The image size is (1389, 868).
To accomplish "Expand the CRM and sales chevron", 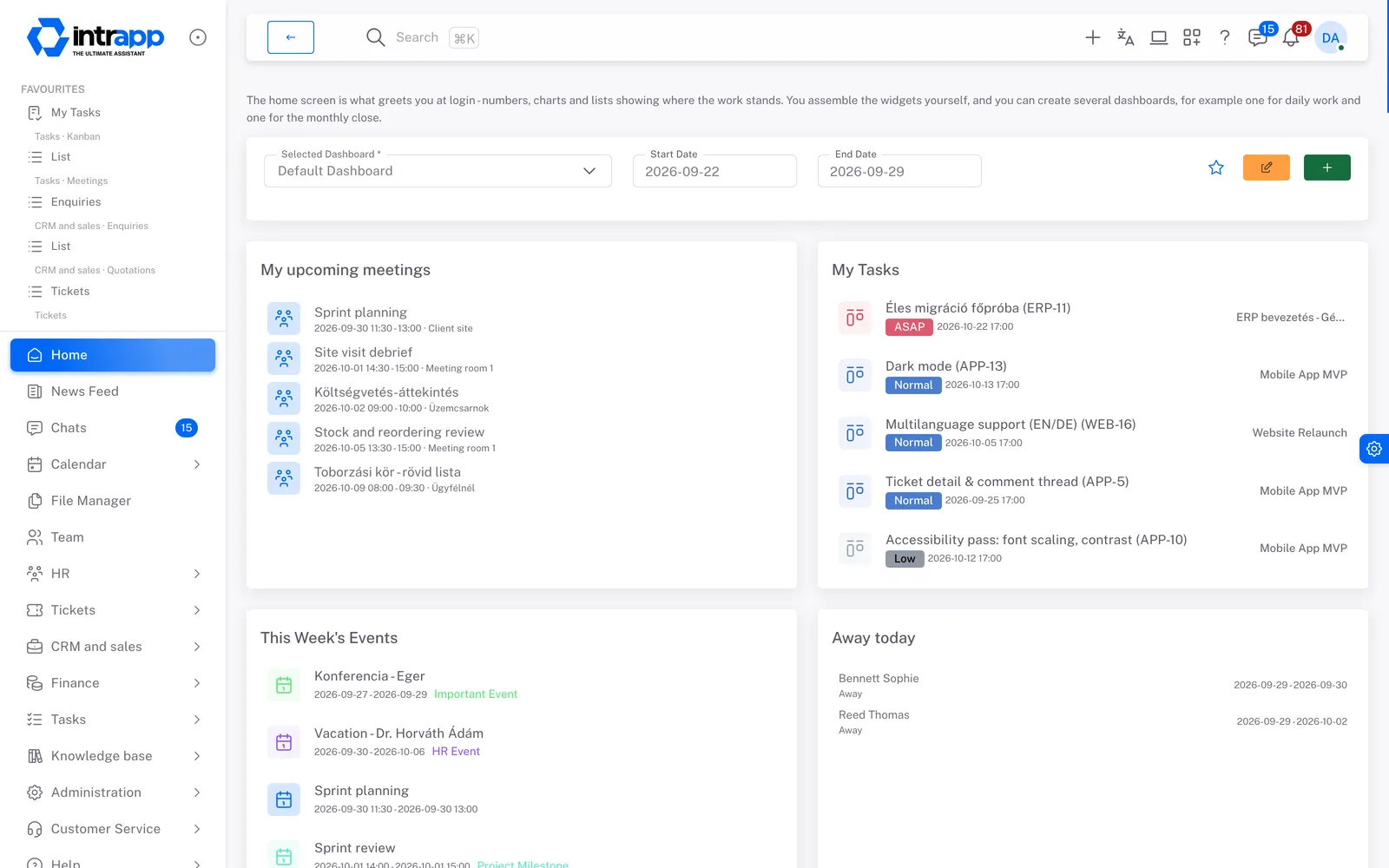I will (197, 647).
